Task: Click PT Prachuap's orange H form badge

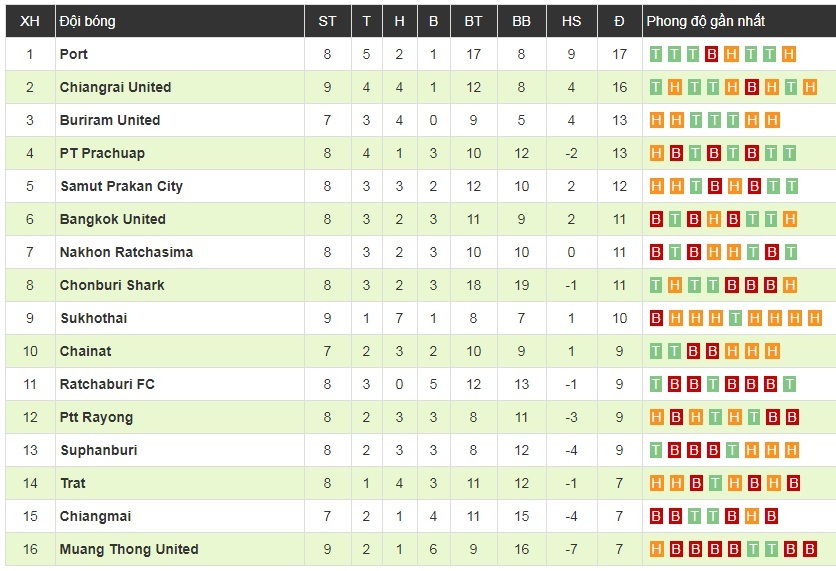Action: [x=656, y=153]
